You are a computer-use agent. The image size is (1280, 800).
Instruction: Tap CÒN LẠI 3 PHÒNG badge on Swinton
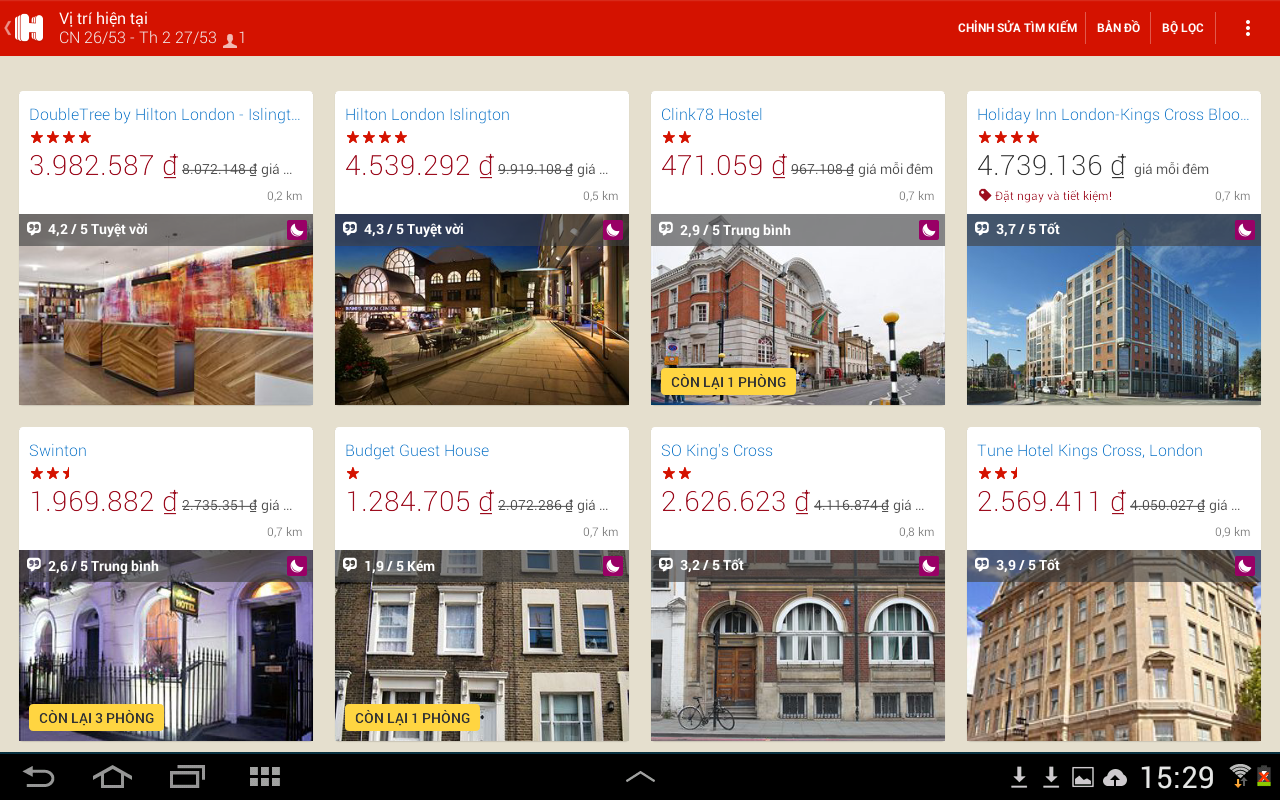(96, 718)
